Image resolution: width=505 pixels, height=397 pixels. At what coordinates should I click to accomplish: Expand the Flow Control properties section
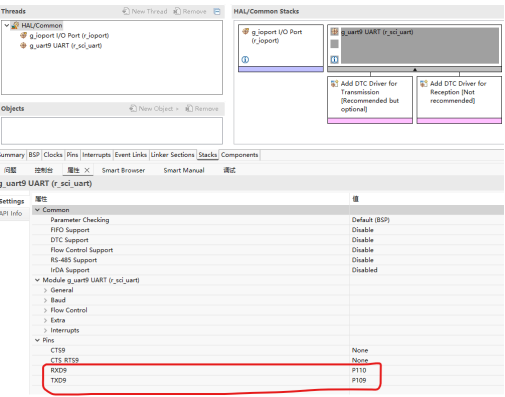[x=45, y=310]
